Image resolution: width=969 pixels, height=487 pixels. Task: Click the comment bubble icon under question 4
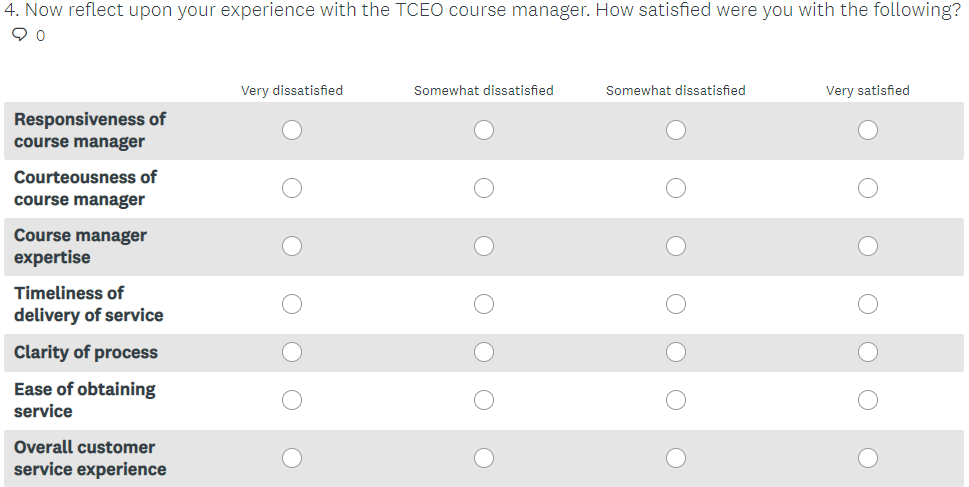coord(20,36)
